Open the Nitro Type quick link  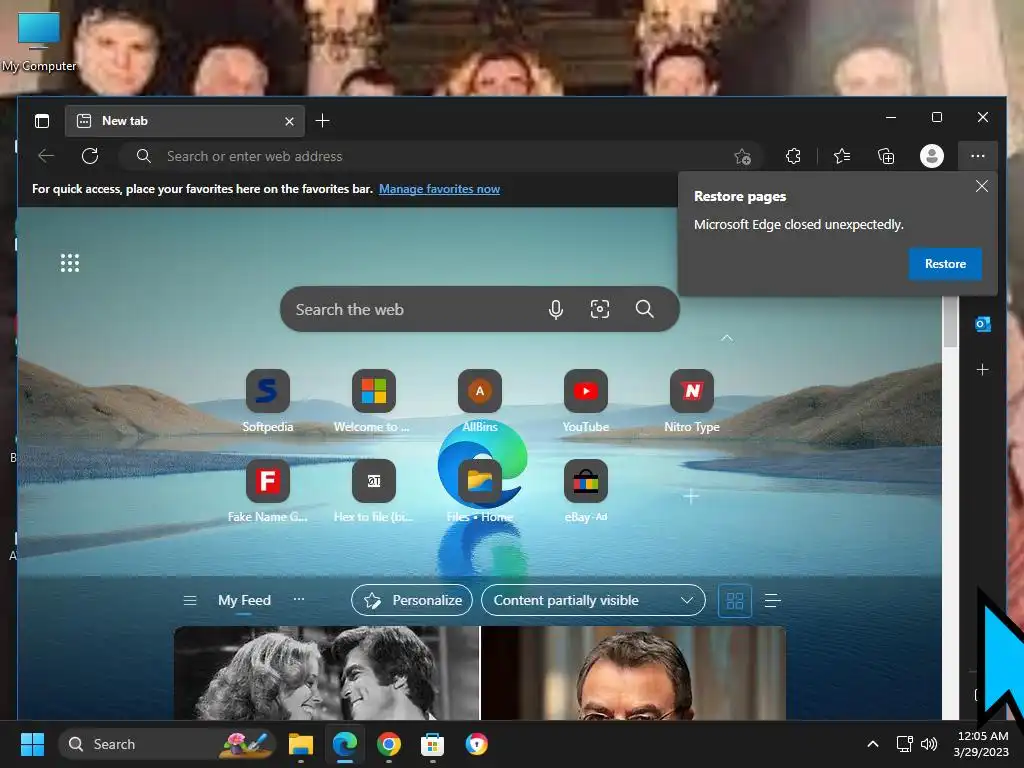coord(692,402)
